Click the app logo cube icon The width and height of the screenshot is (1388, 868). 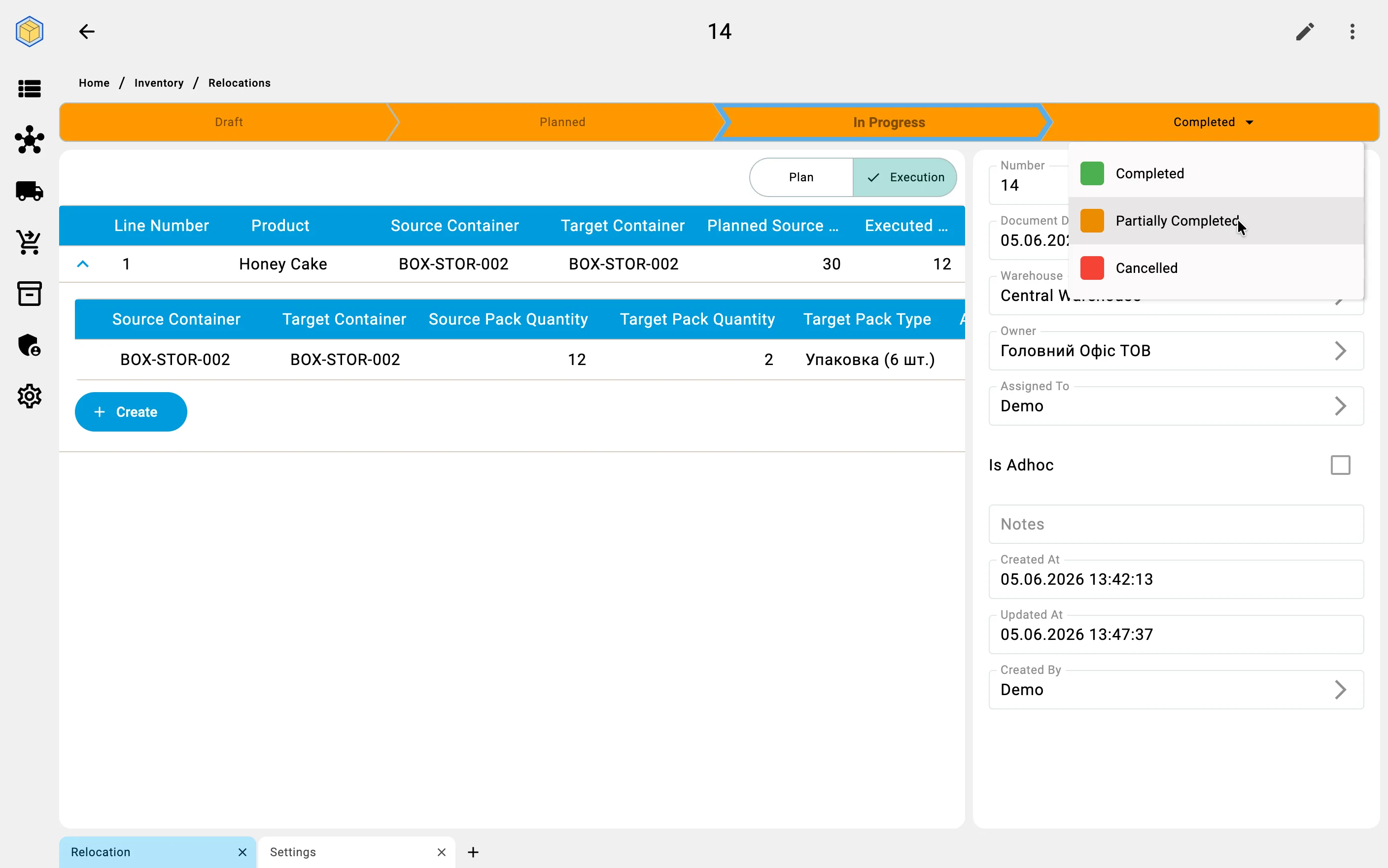(x=29, y=32)
